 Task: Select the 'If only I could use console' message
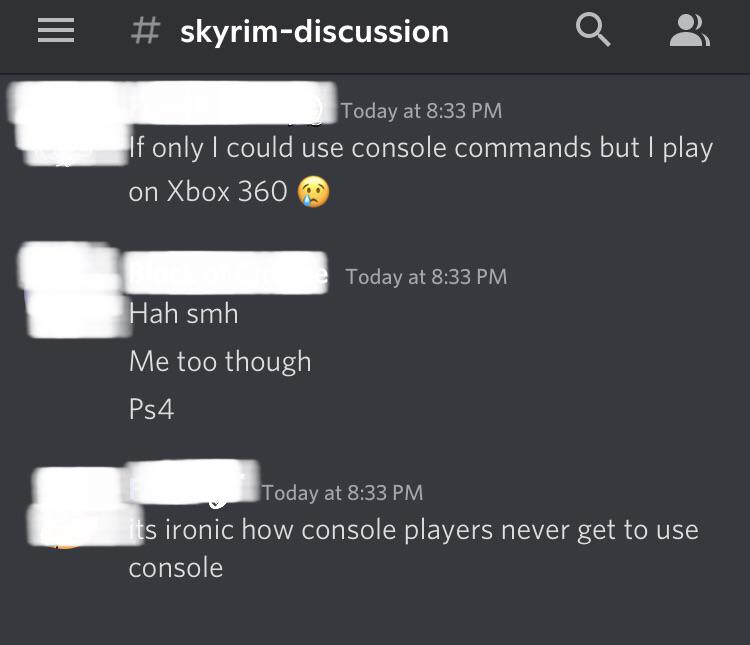click(421, 170)
